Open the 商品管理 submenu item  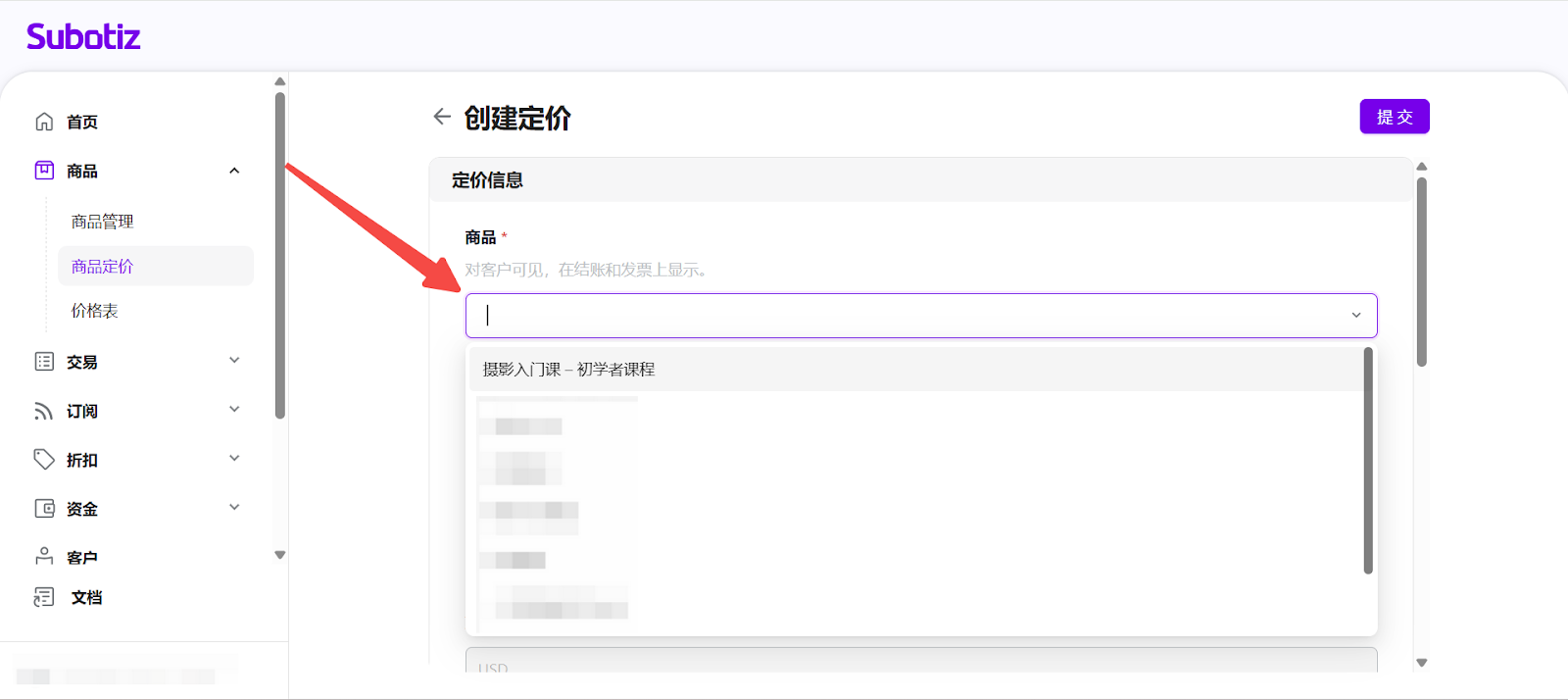(x=102, y=222)
